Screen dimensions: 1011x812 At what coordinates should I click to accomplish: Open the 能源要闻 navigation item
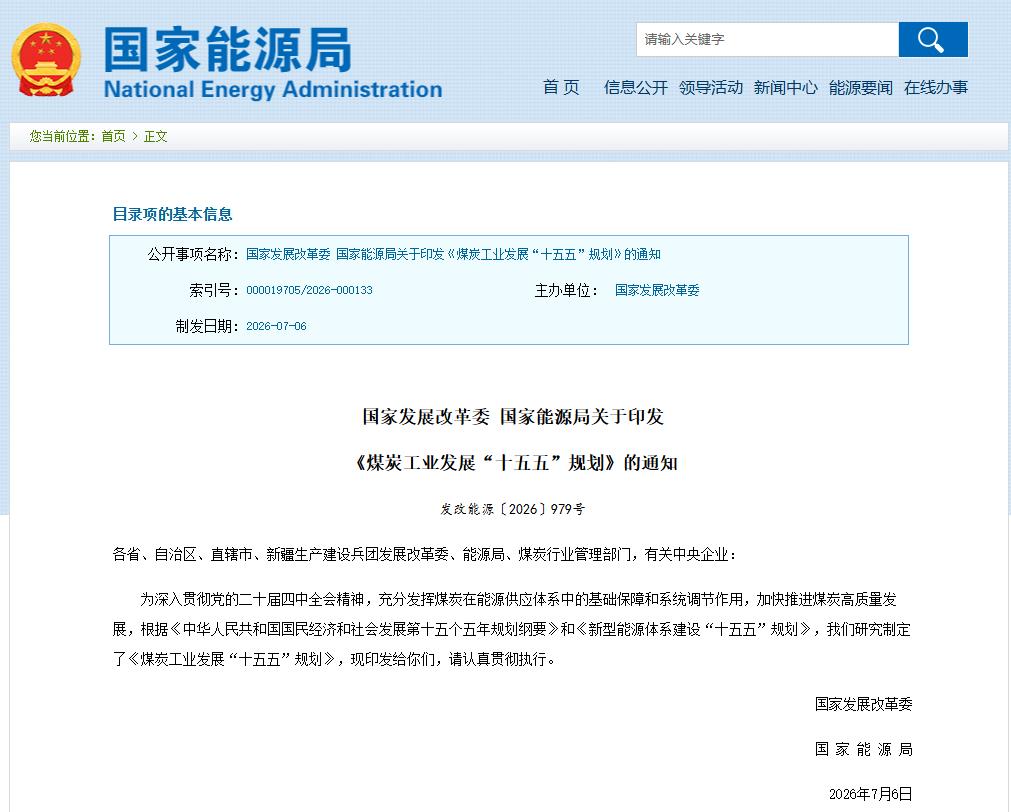tap(861, 87)
